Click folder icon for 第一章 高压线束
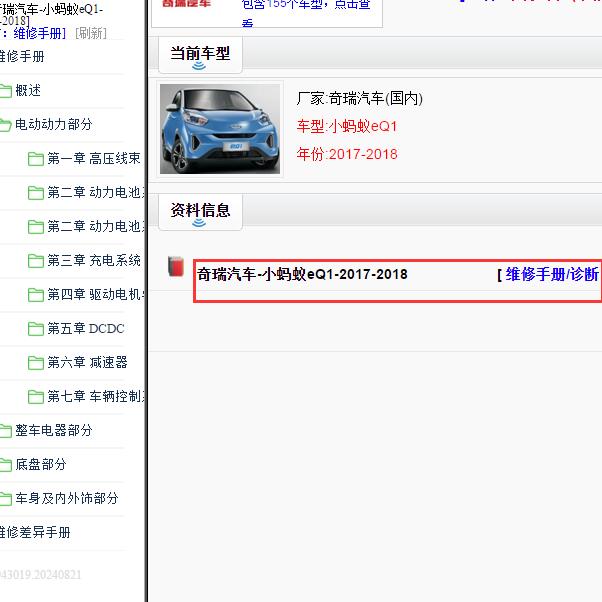The width and height of the screenshot is (602, 602). [x=36, y=159]
